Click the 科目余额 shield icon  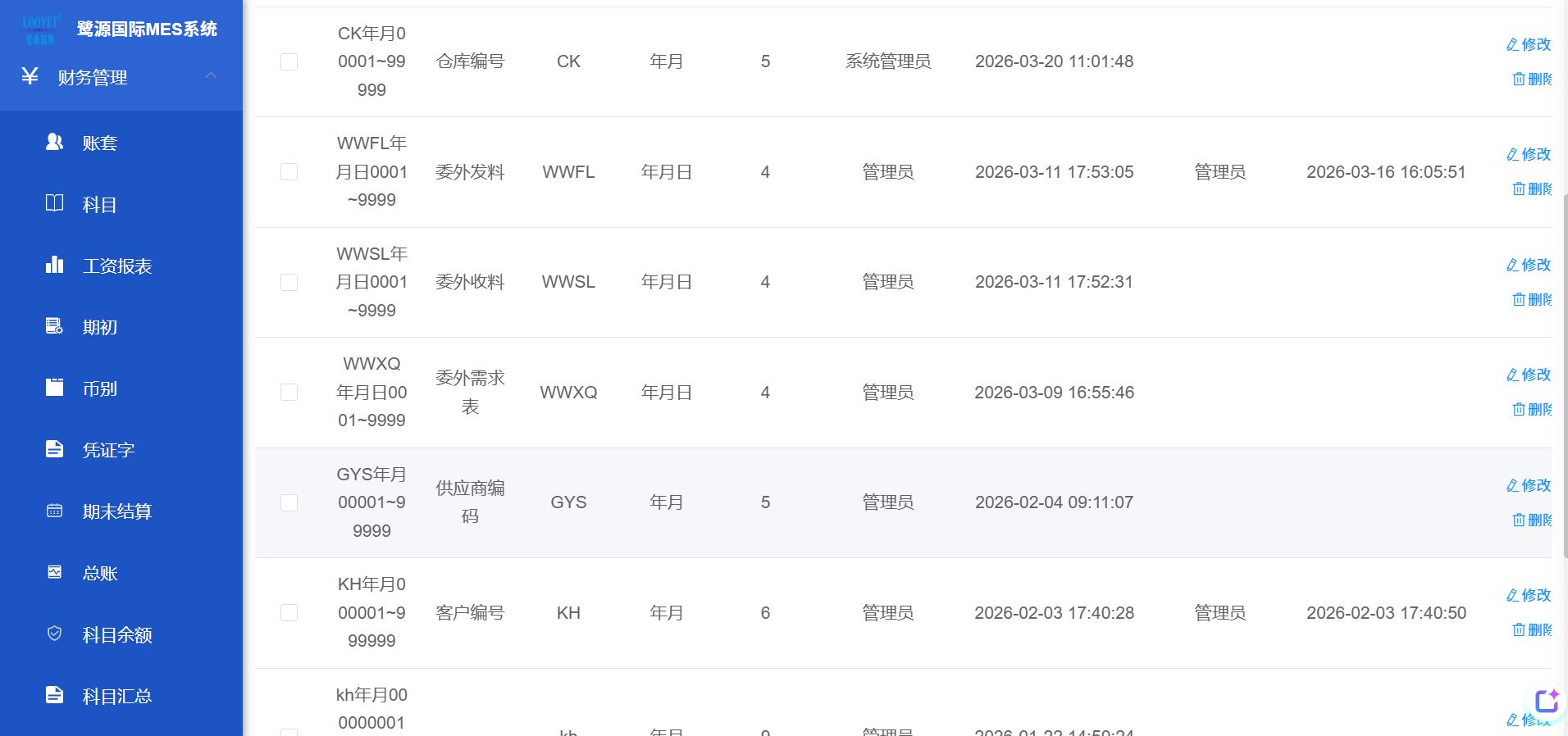[54, 634]
